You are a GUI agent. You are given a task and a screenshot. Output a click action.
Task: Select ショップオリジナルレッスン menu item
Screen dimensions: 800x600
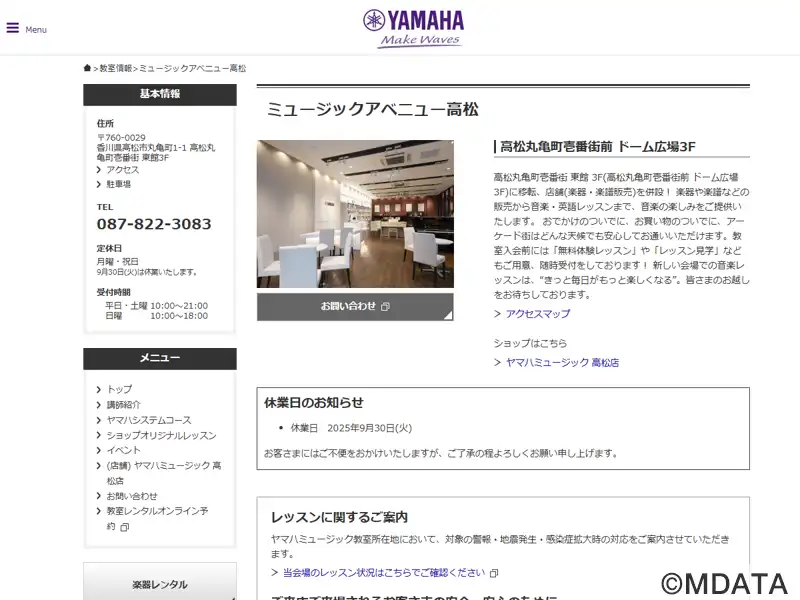point(161,435)
